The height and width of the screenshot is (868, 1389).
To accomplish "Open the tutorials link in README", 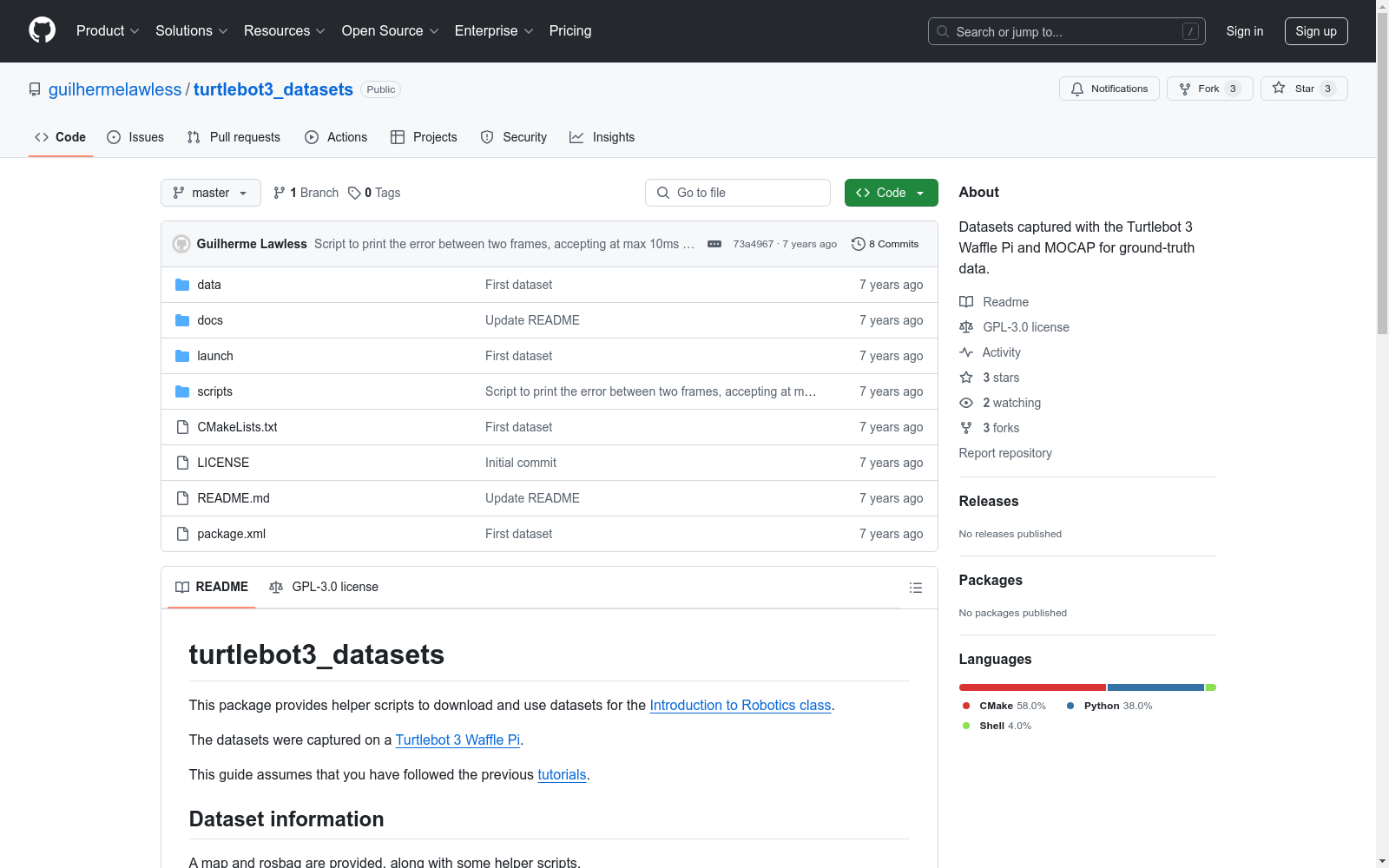I will 562,775.
